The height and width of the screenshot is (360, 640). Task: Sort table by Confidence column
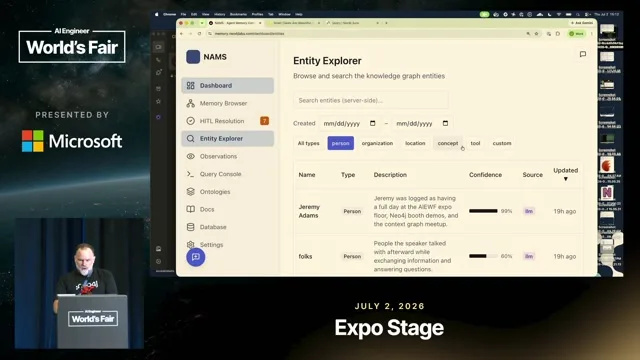coord(485,175)
